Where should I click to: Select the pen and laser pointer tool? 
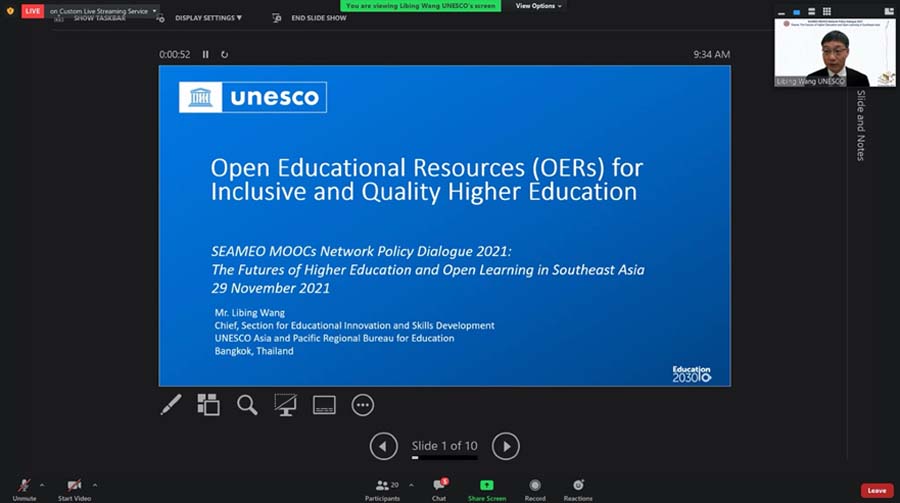coord(171,405)
